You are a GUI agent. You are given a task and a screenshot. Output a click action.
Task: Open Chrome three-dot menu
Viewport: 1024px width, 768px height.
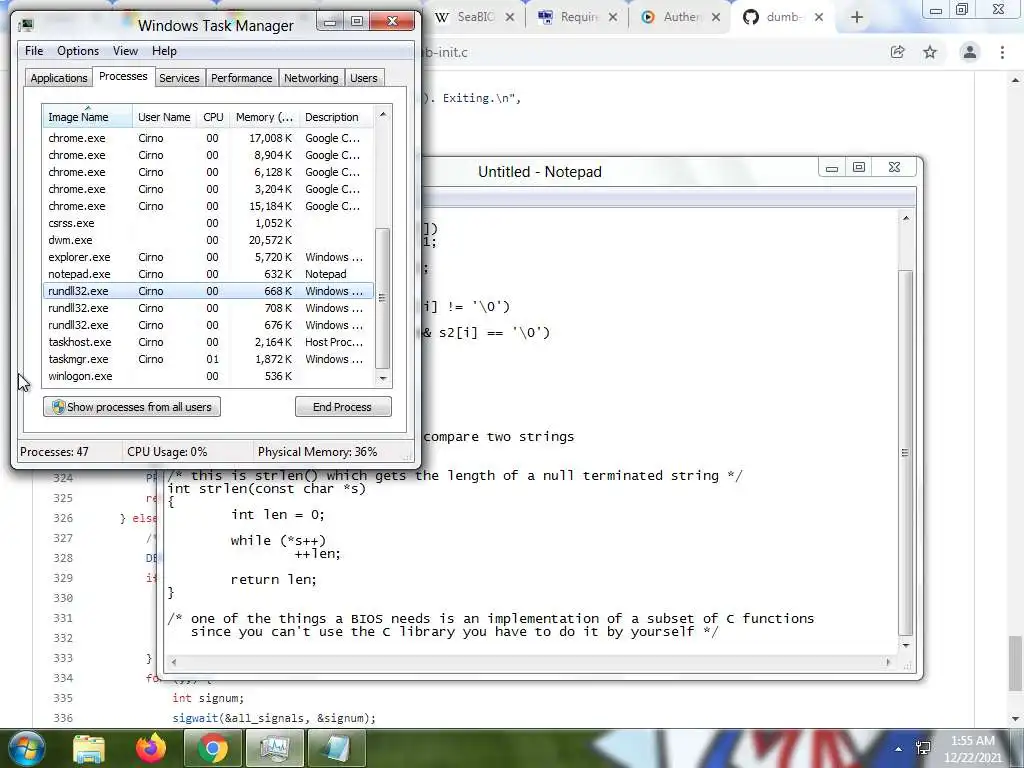(x=1002, y=52)
